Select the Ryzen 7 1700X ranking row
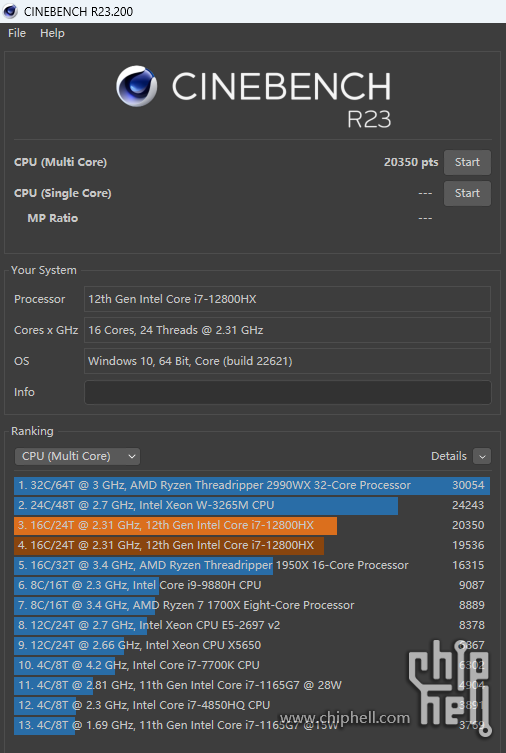Viewport: 506px width, 753px height. (x=252, y=606)
